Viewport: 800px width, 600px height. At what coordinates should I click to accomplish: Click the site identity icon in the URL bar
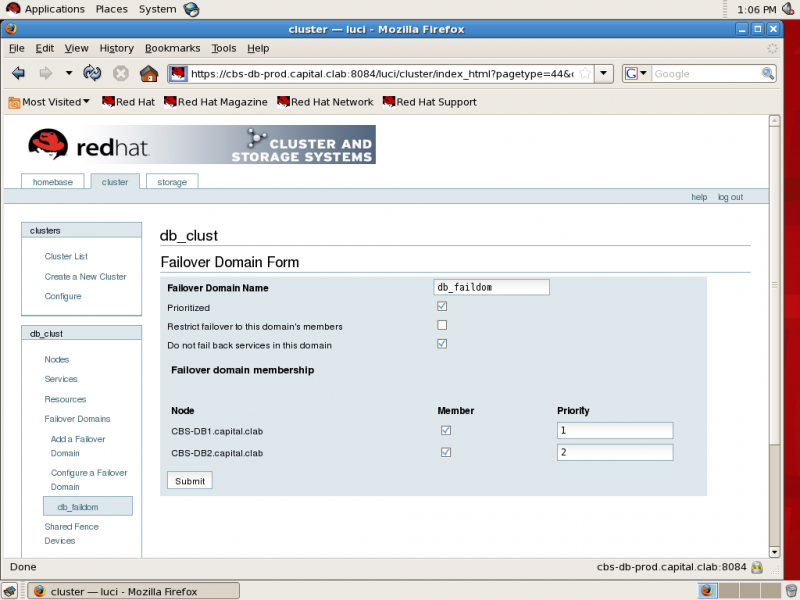point(178,74)
